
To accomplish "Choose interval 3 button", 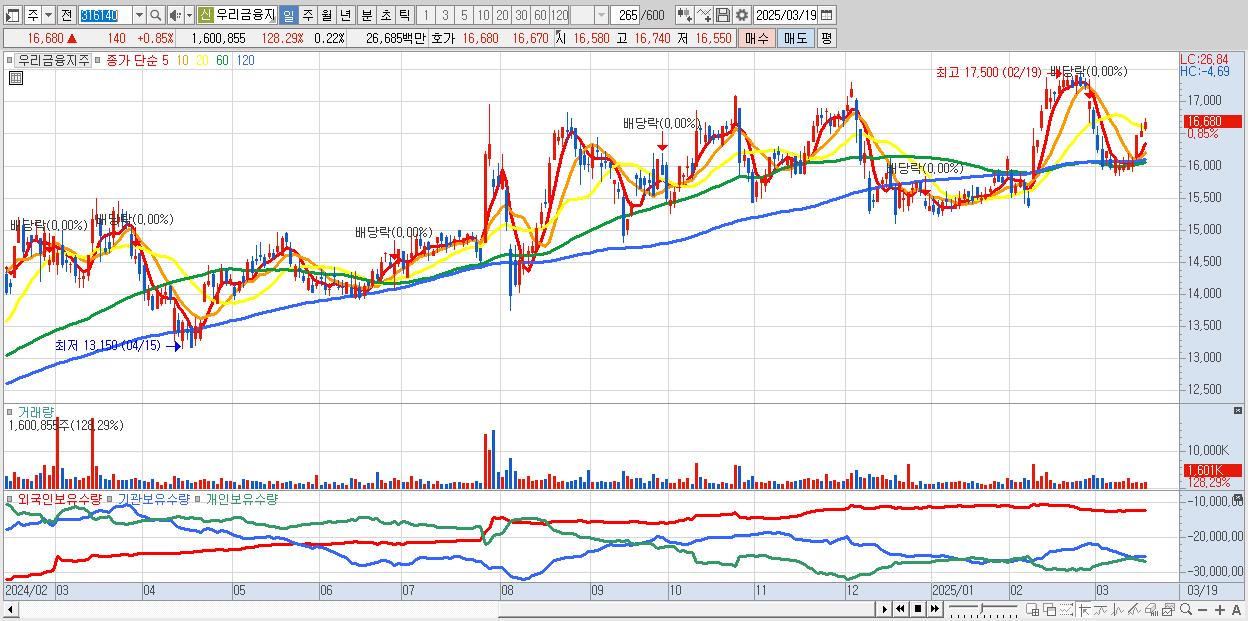I will click(x=445, y=15).
